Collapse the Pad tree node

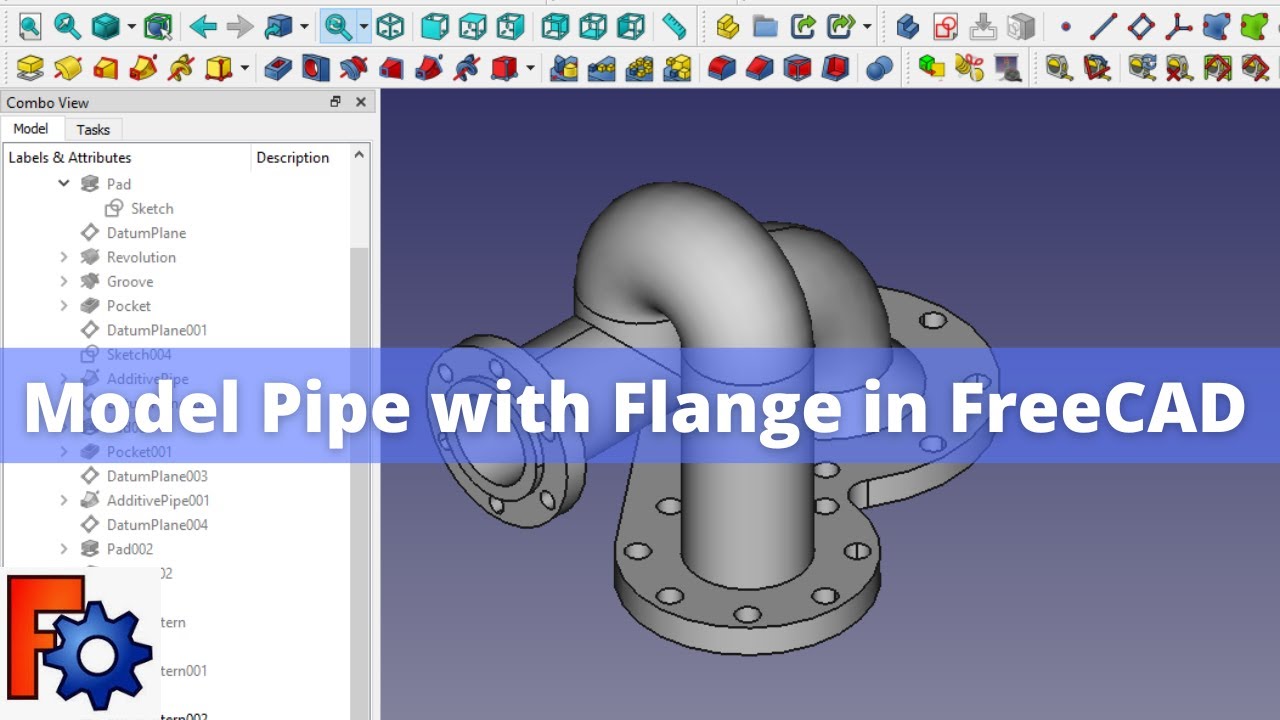pyautogui.click(x=64, y=184)
